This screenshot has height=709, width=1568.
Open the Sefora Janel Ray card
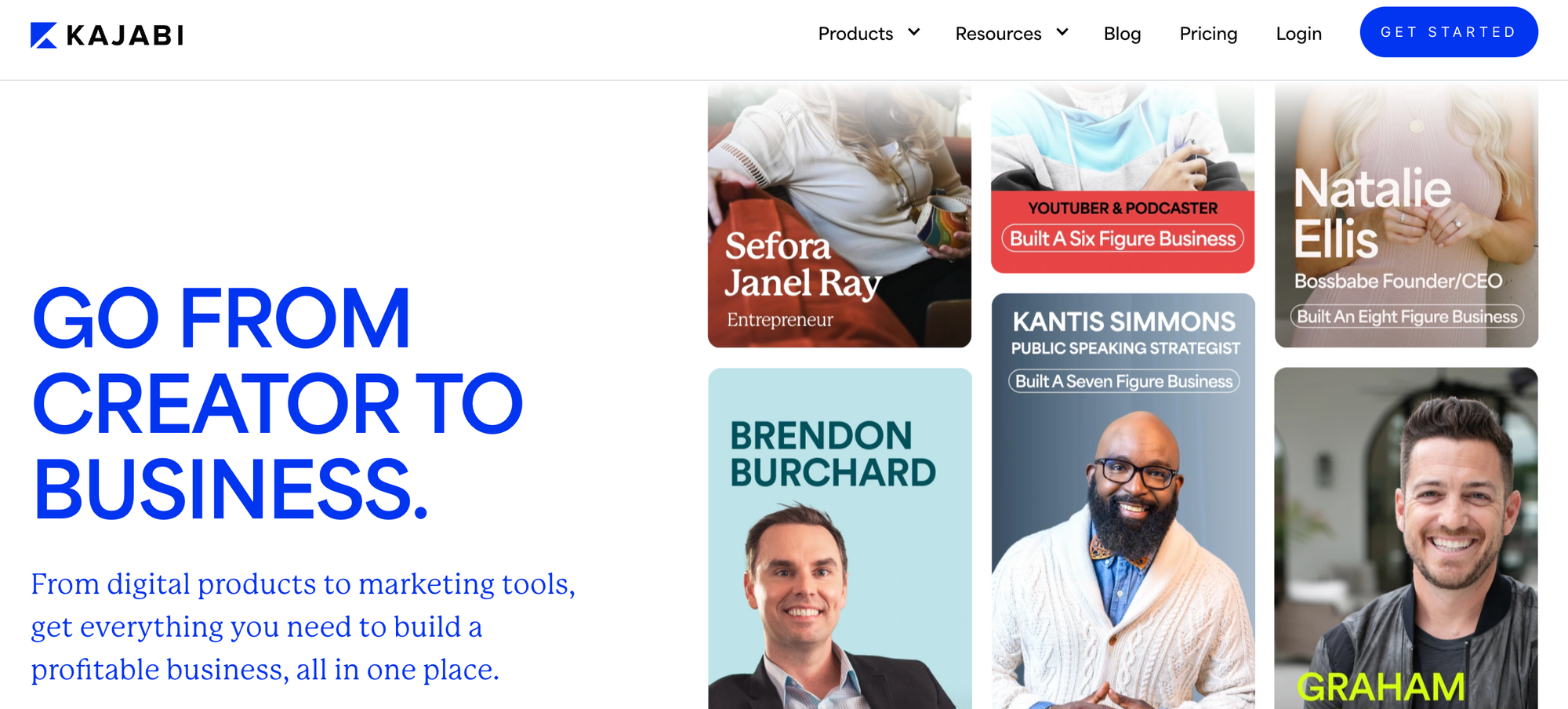[840, 216]
